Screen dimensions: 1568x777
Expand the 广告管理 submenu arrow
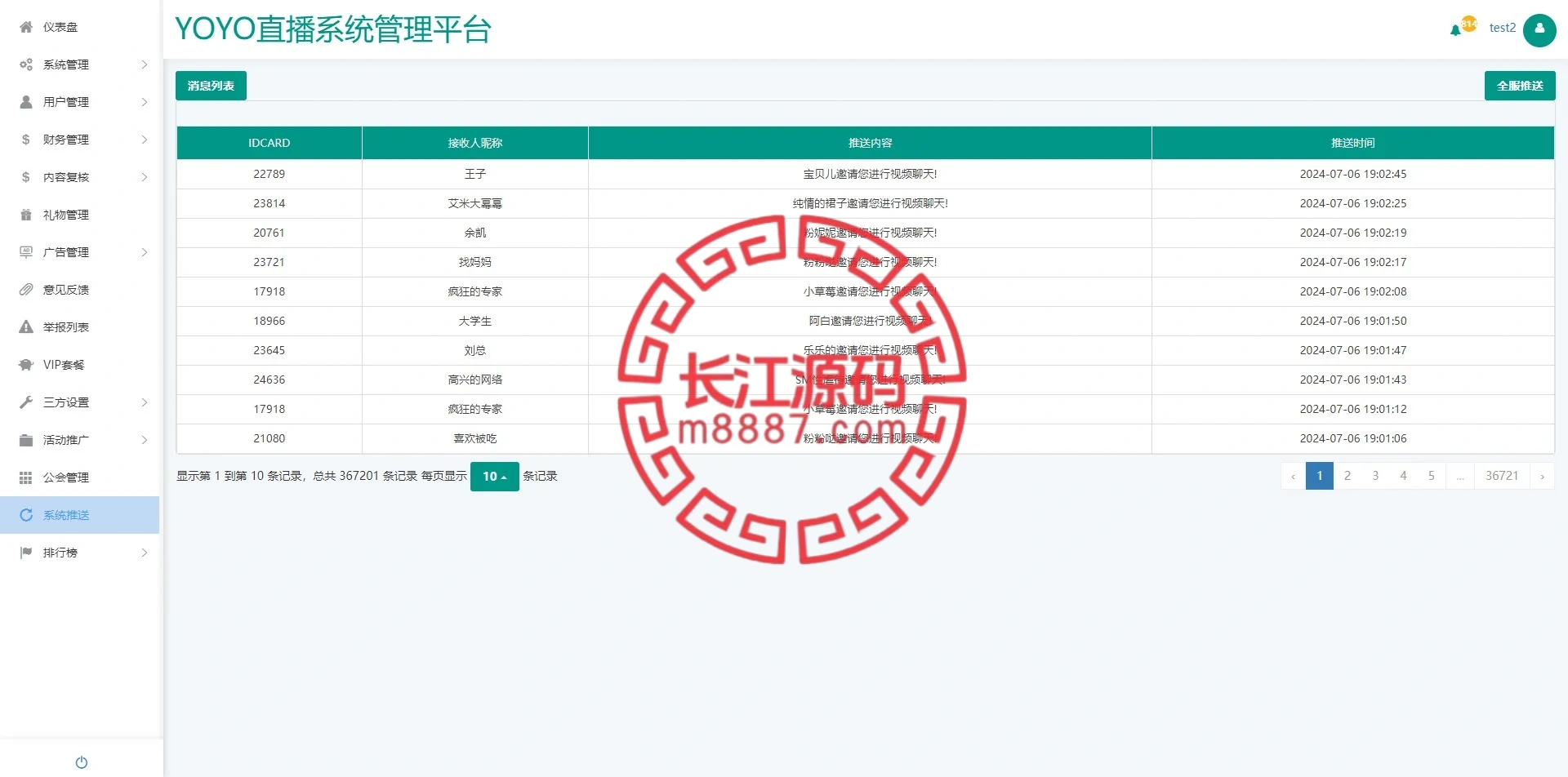(x=145, y=252)
